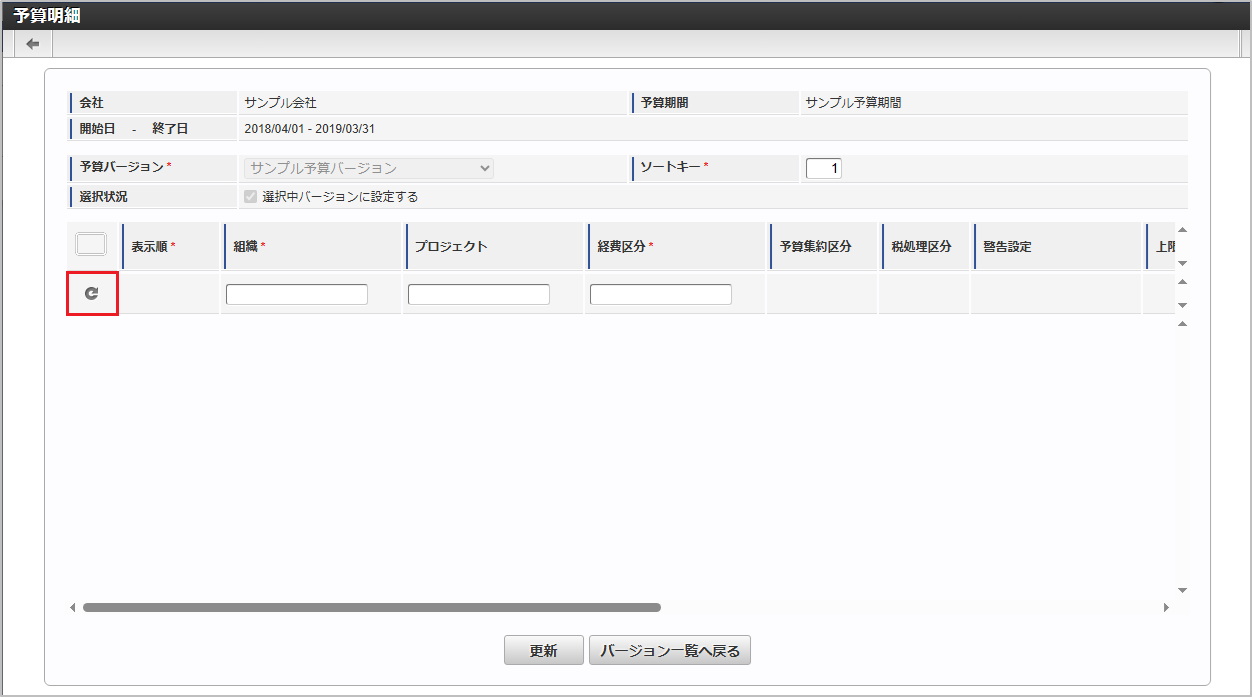Image resolution: width=1252 pixels, height=697 pixels.
Task: Click the 経費区分 text input field
Action: tap(660, 294)
